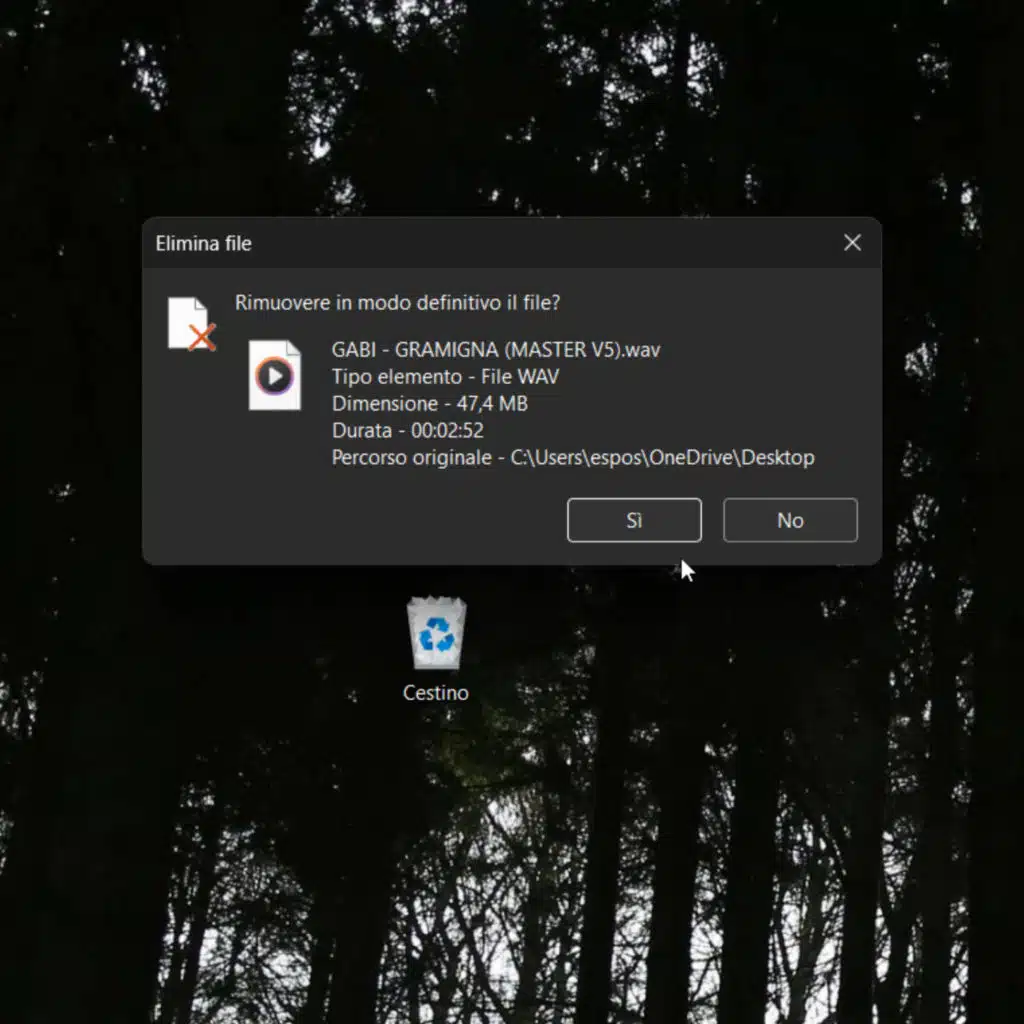Click the 'Durata' label

click(361, 431)
